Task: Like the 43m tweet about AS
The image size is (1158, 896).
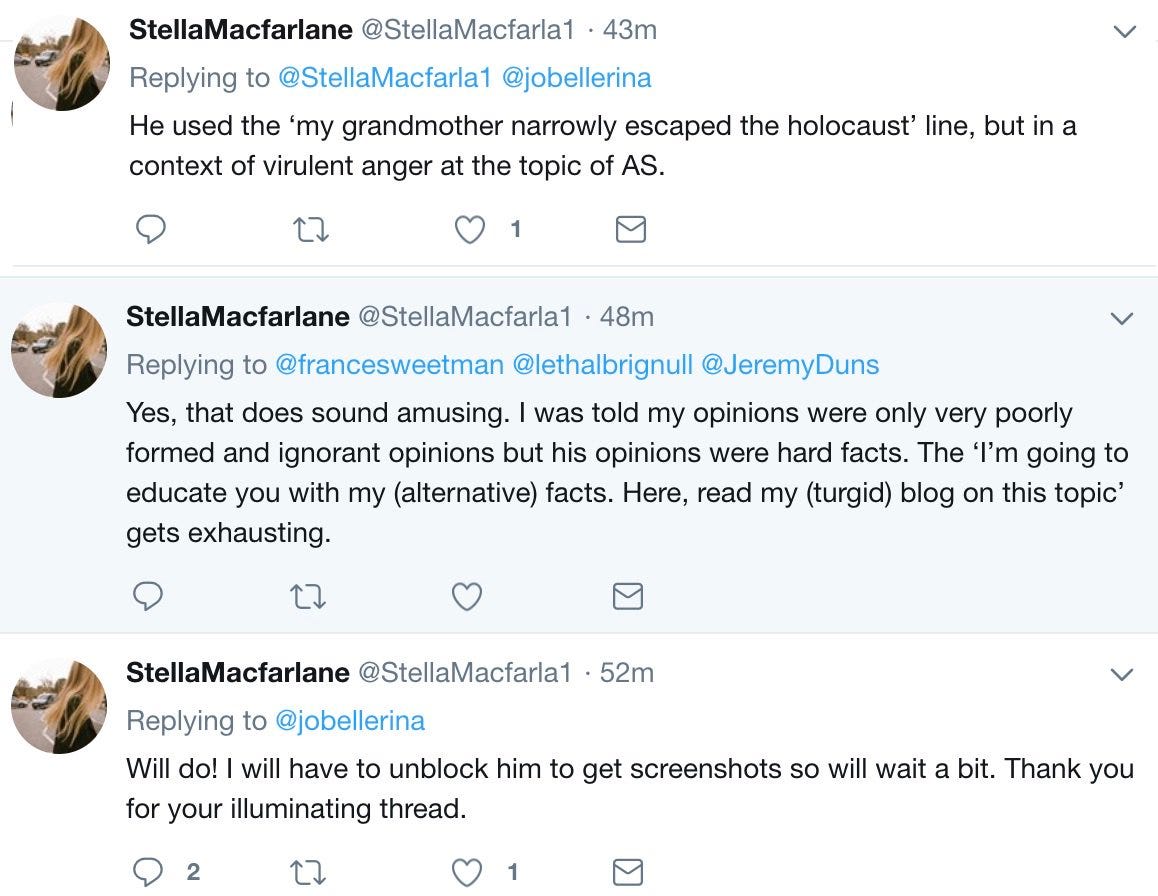Action: pos(470,230)
